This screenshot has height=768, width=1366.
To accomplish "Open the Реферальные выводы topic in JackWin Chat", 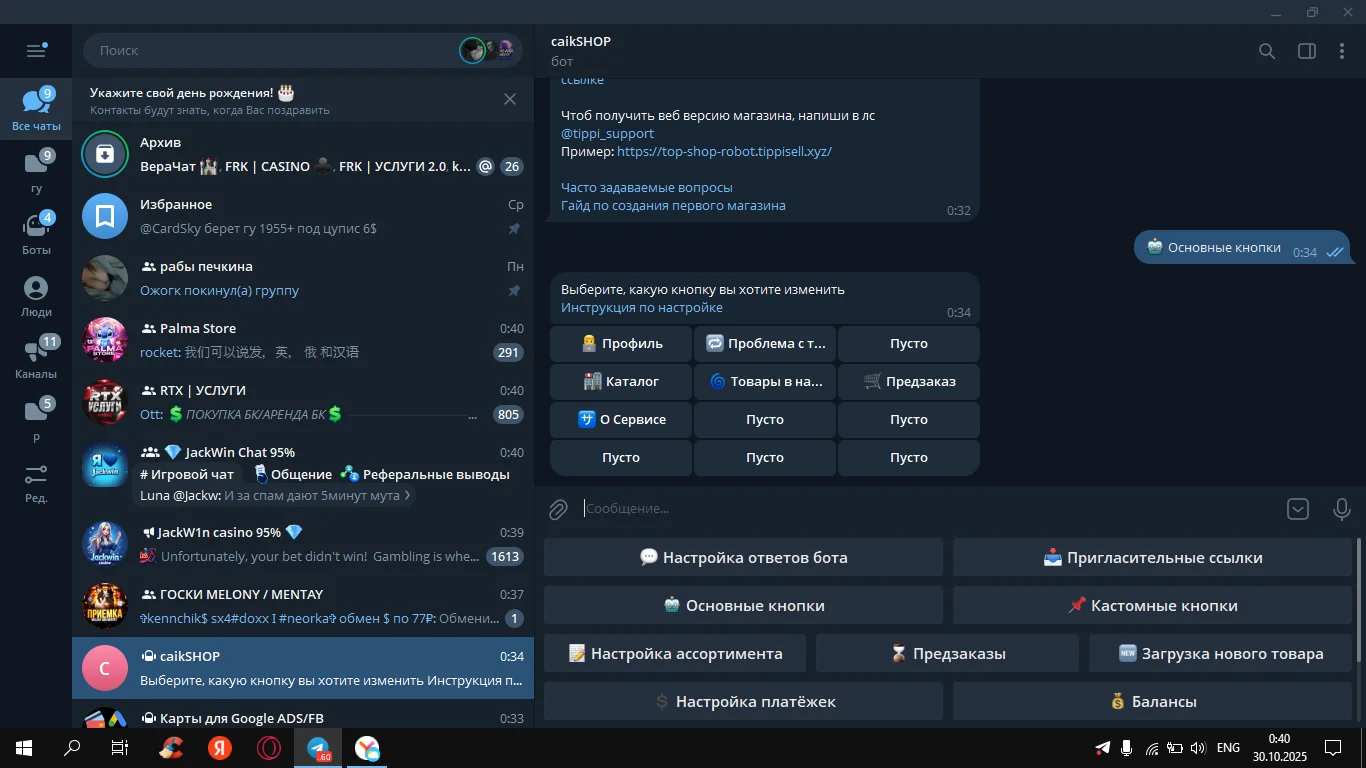I will click(x=425, y=474).
